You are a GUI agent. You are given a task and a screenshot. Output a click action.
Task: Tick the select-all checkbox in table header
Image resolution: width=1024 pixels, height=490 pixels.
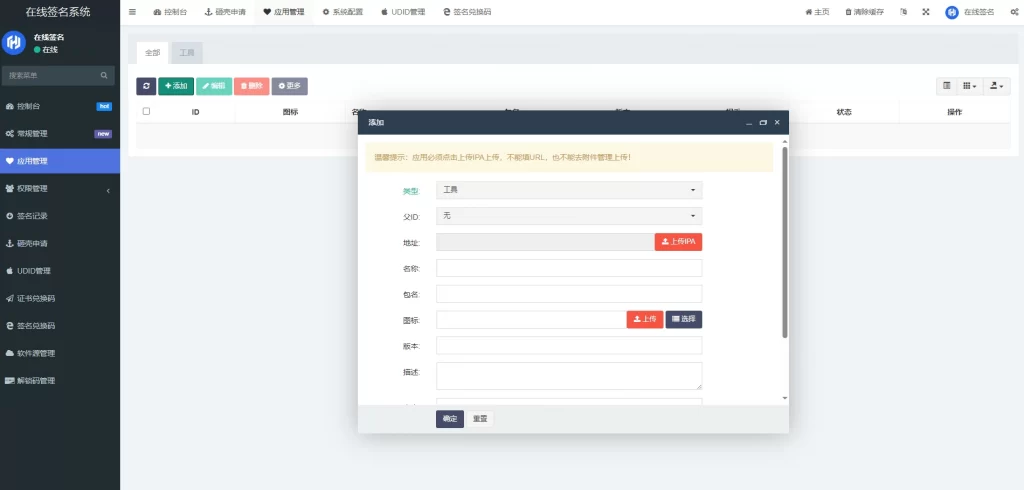[146, 112]
